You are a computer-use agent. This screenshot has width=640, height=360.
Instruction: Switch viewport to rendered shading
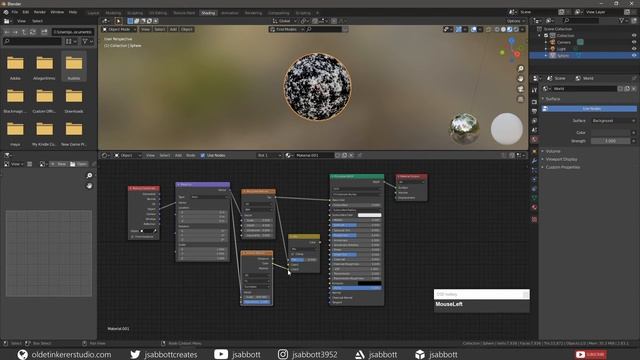tap(516, 29)
